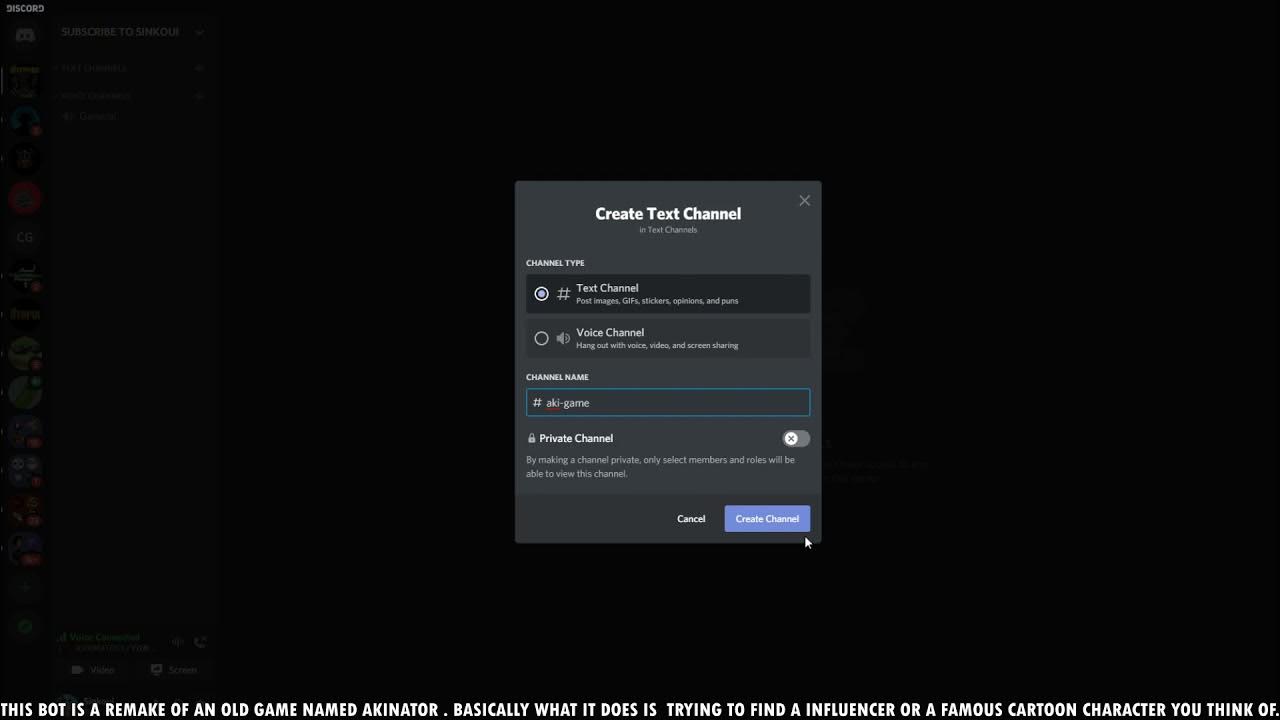Viewport: 1280px width, 720px height.
Task: Click the Cancel button
Action: point(691,518)
